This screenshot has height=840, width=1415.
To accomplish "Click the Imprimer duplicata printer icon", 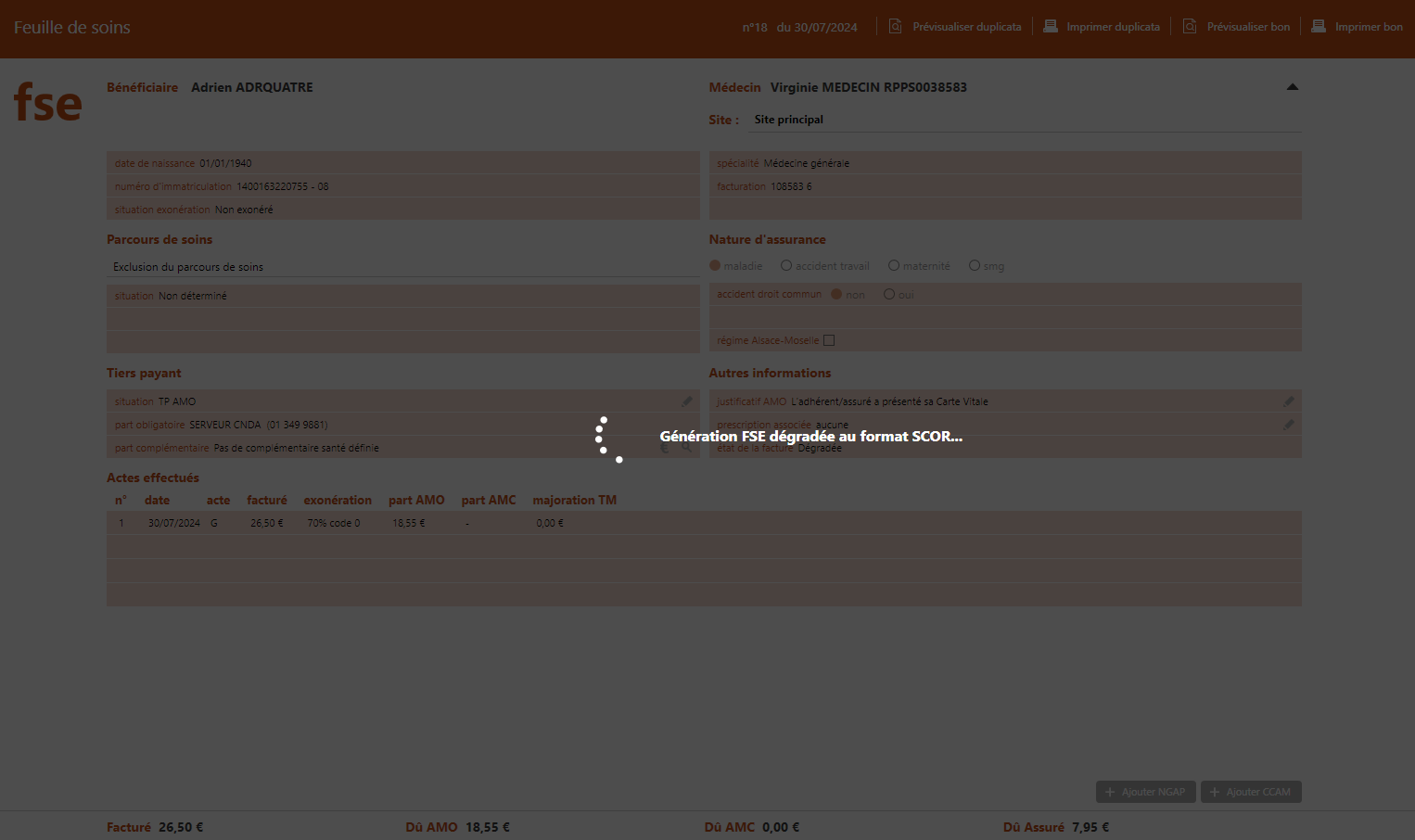I will click(x=1050, y=27).
